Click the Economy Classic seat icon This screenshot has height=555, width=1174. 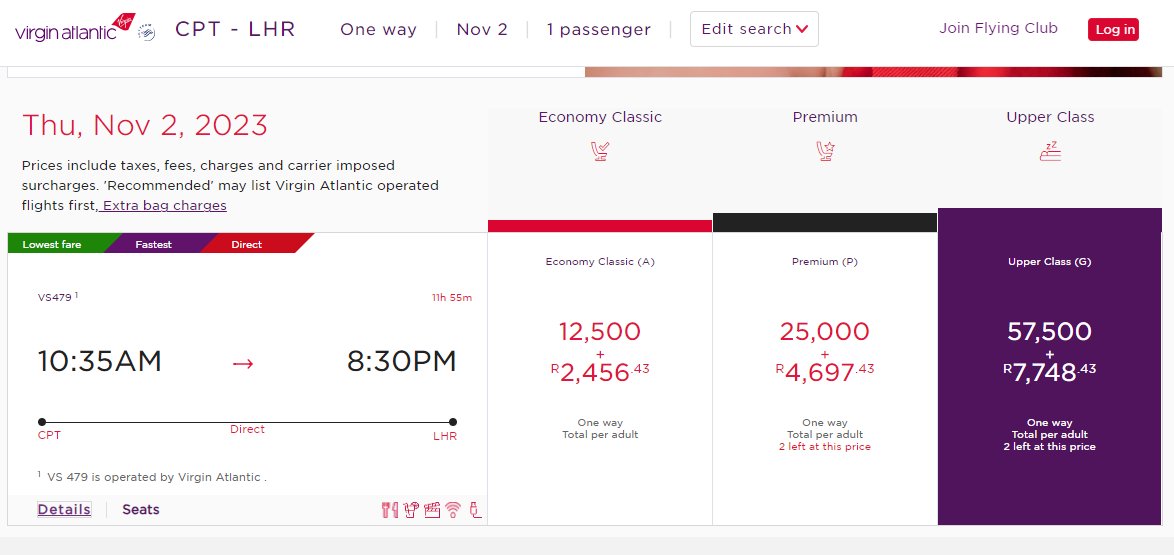point(600,151)
